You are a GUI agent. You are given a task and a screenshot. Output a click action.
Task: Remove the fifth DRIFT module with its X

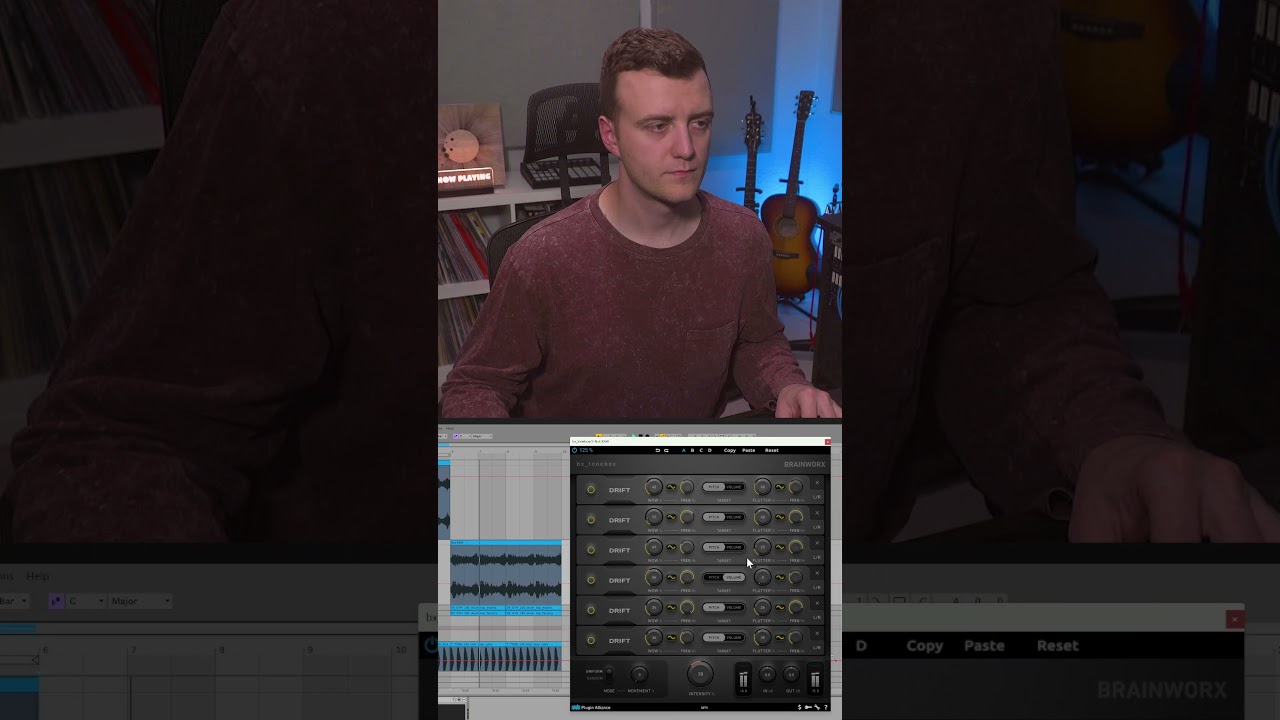click(817, 603)
